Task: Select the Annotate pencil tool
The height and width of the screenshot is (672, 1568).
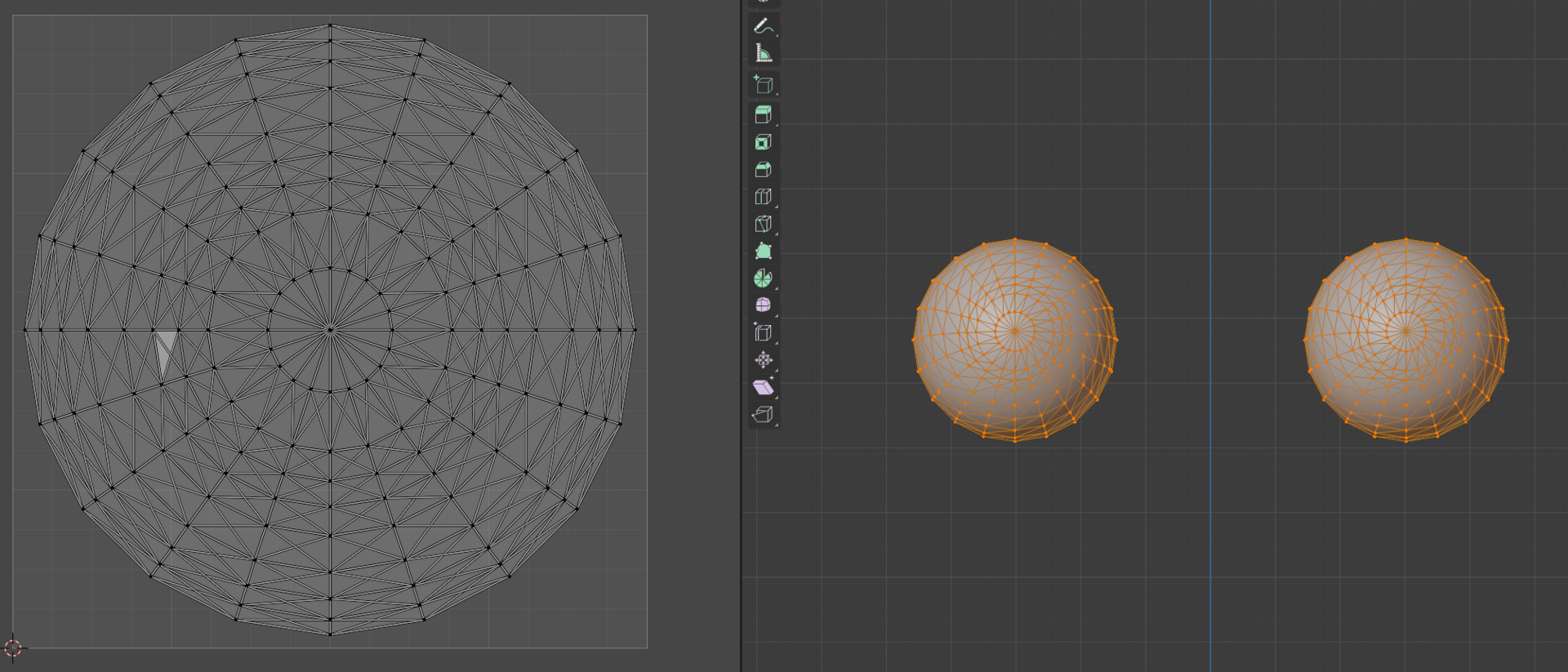Action: click(x=764, y=26)
